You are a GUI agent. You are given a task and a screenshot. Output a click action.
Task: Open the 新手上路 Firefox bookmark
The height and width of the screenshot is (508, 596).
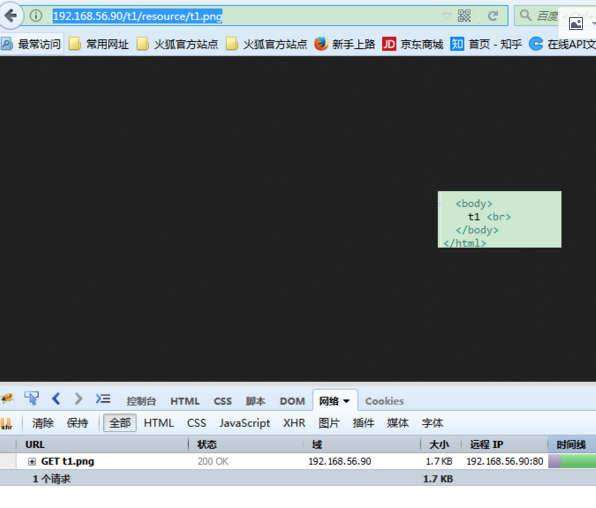(x=345, y=44)
